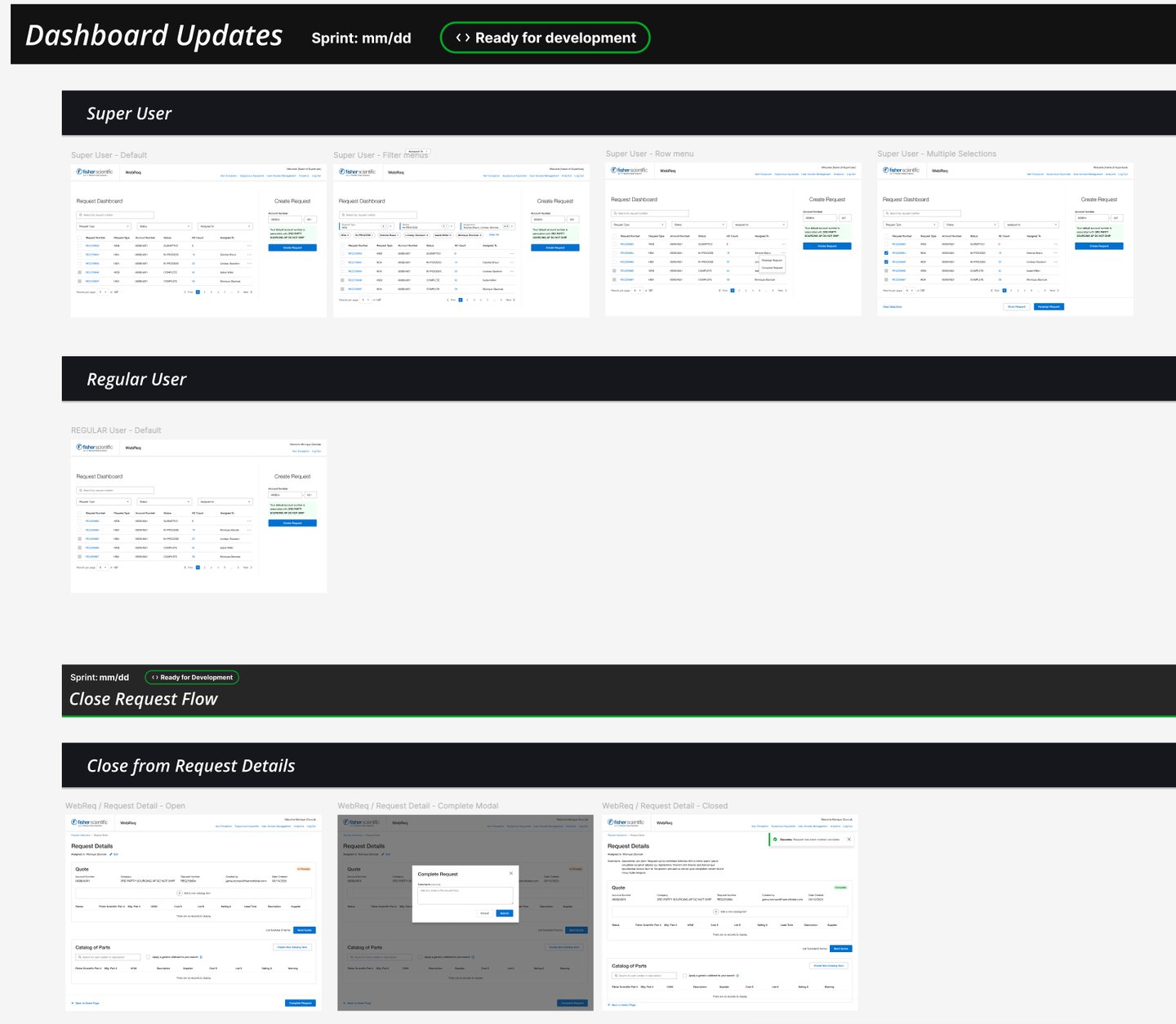Click the Back to Dashboard Page link

[86, 1003]
